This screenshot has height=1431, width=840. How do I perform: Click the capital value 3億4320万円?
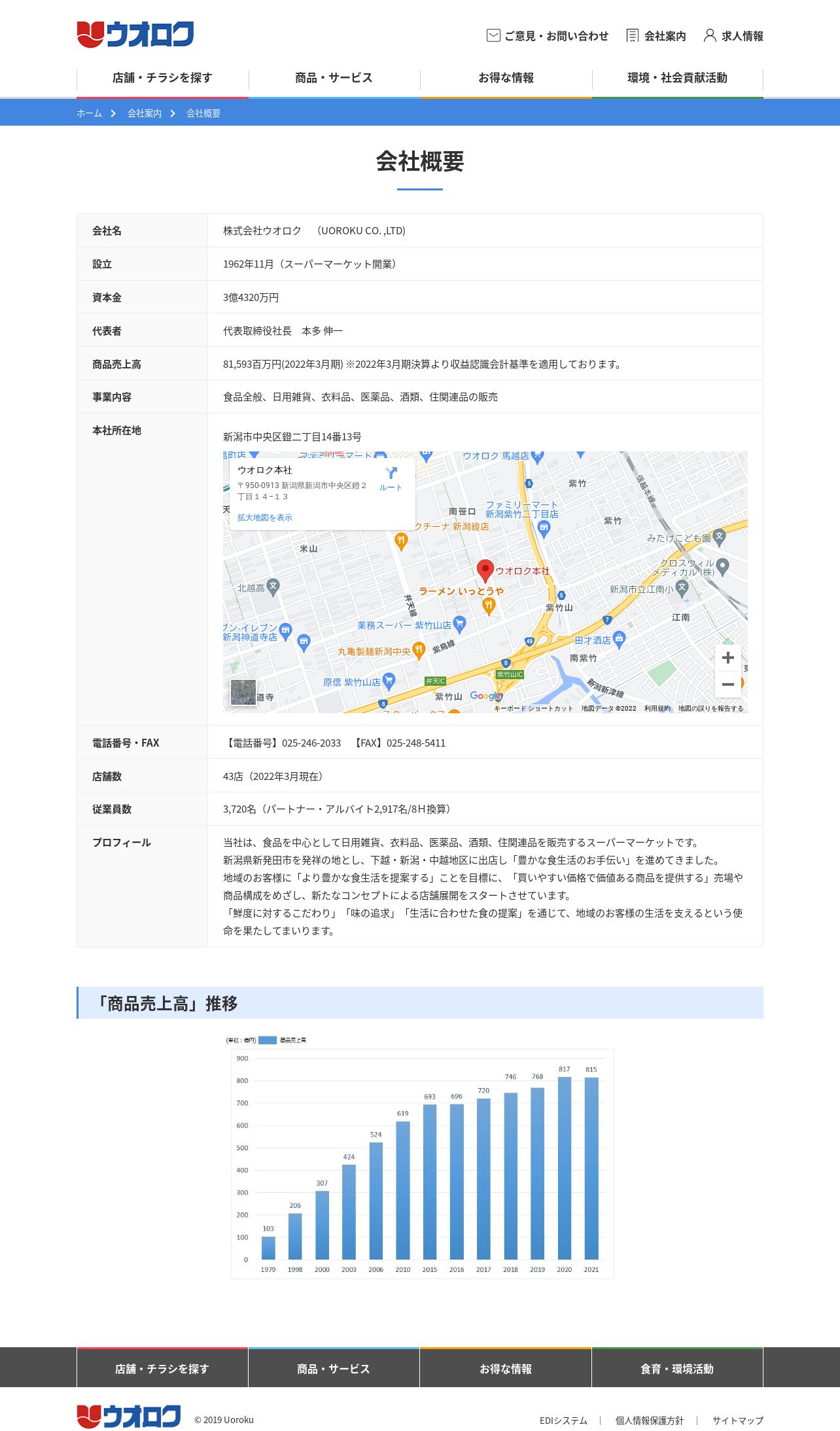(251, 297)
